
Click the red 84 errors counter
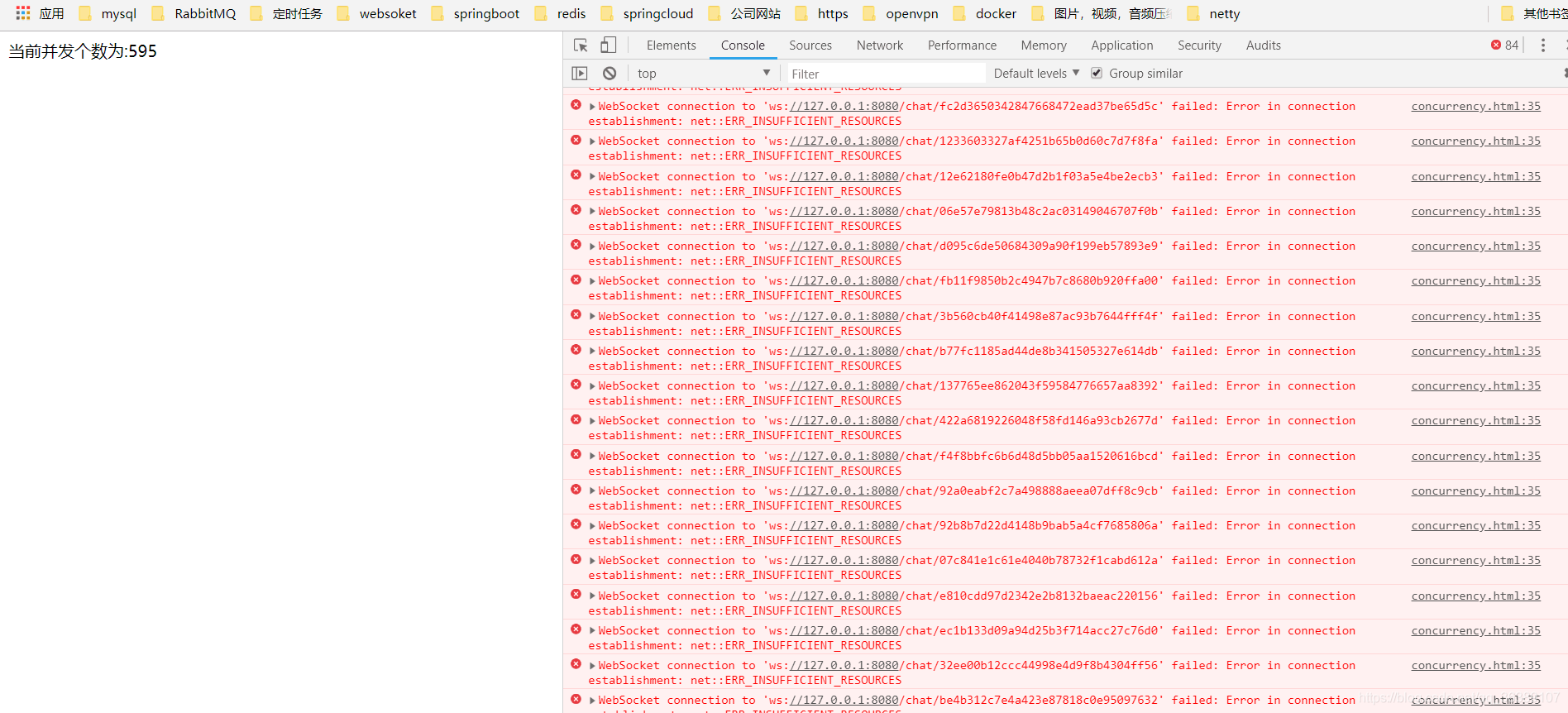coord(1504,45)
